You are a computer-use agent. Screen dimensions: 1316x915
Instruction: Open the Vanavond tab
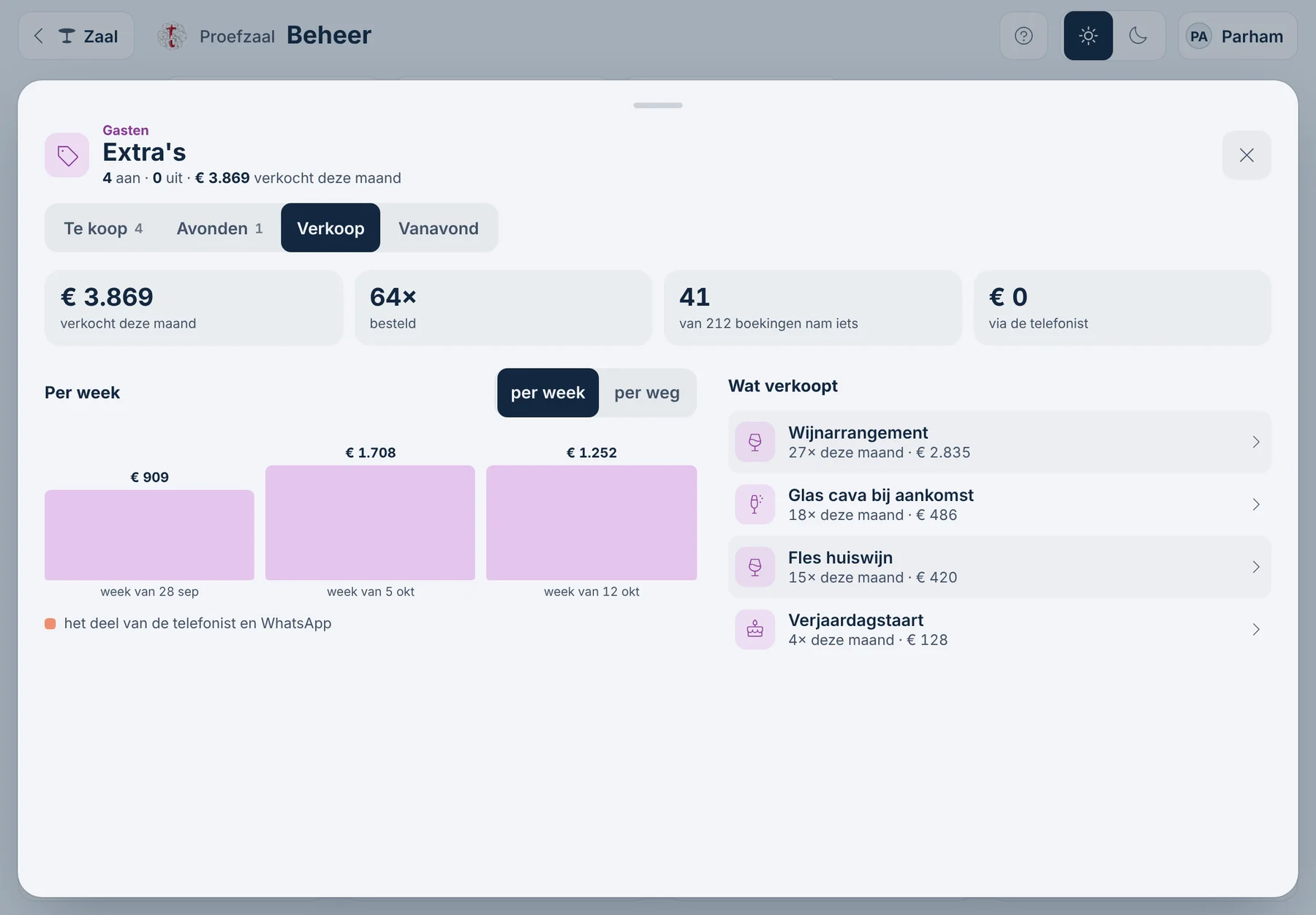pos(439,228)
